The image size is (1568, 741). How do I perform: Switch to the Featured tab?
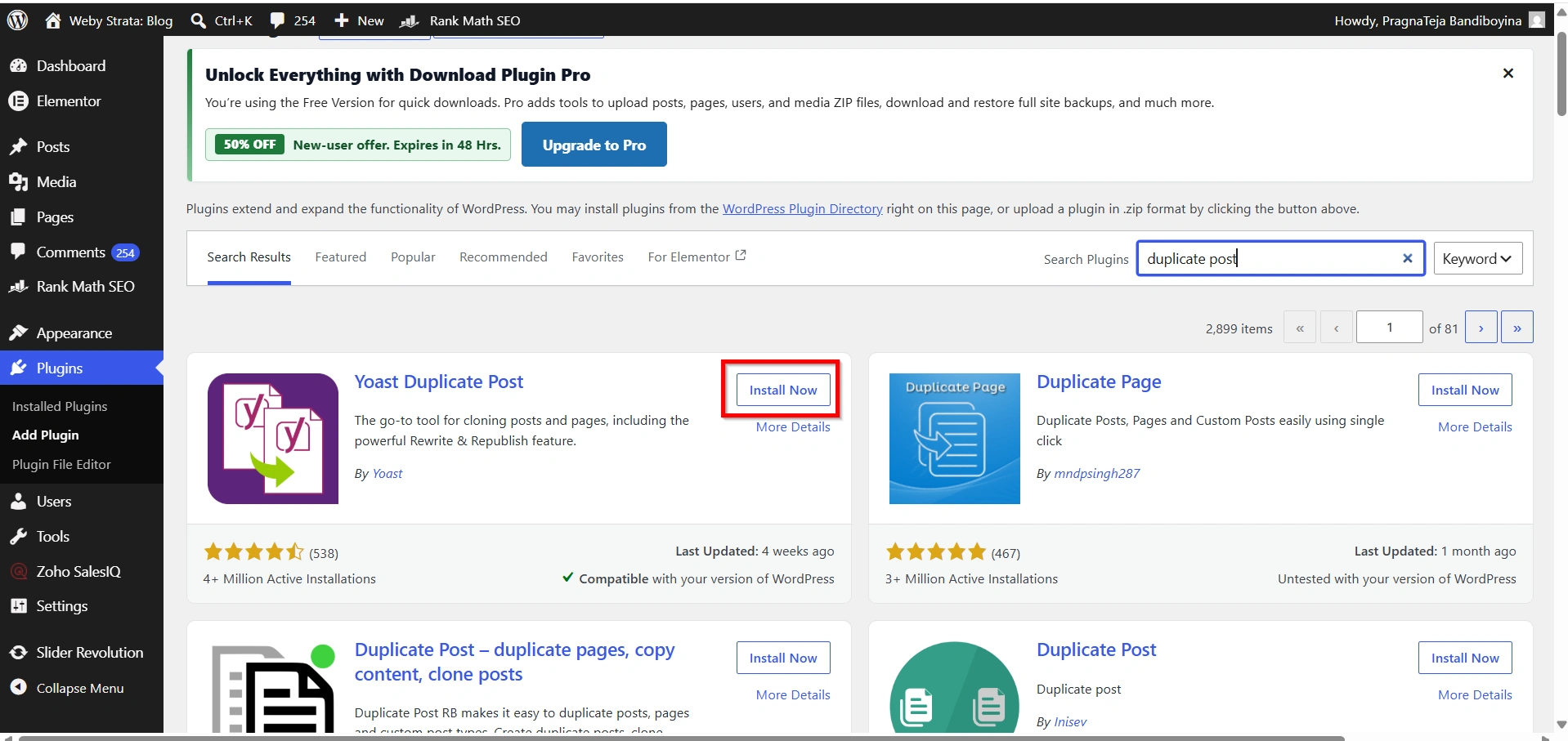(341, 257)
